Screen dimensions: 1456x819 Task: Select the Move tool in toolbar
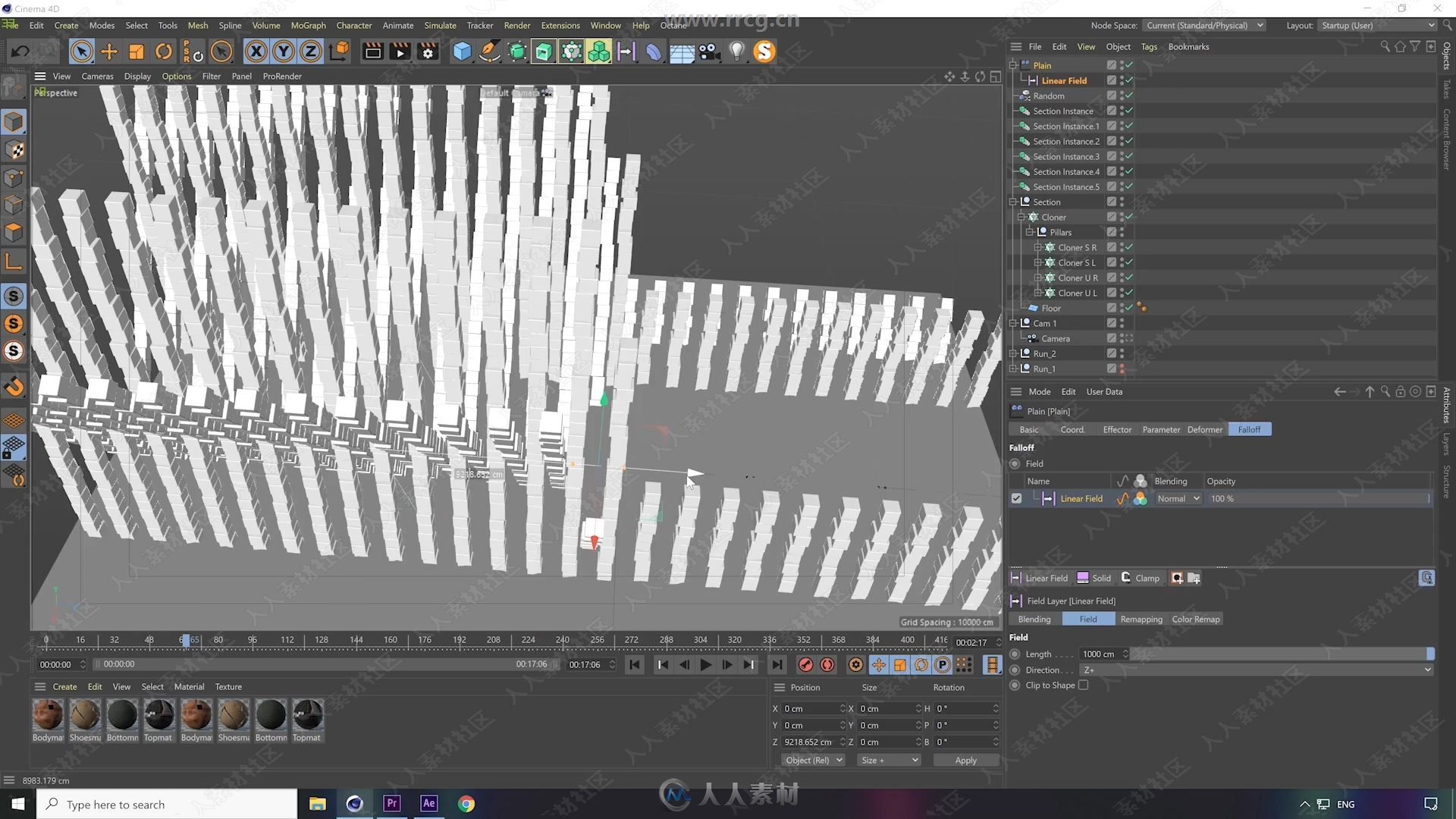click(109, 51)
